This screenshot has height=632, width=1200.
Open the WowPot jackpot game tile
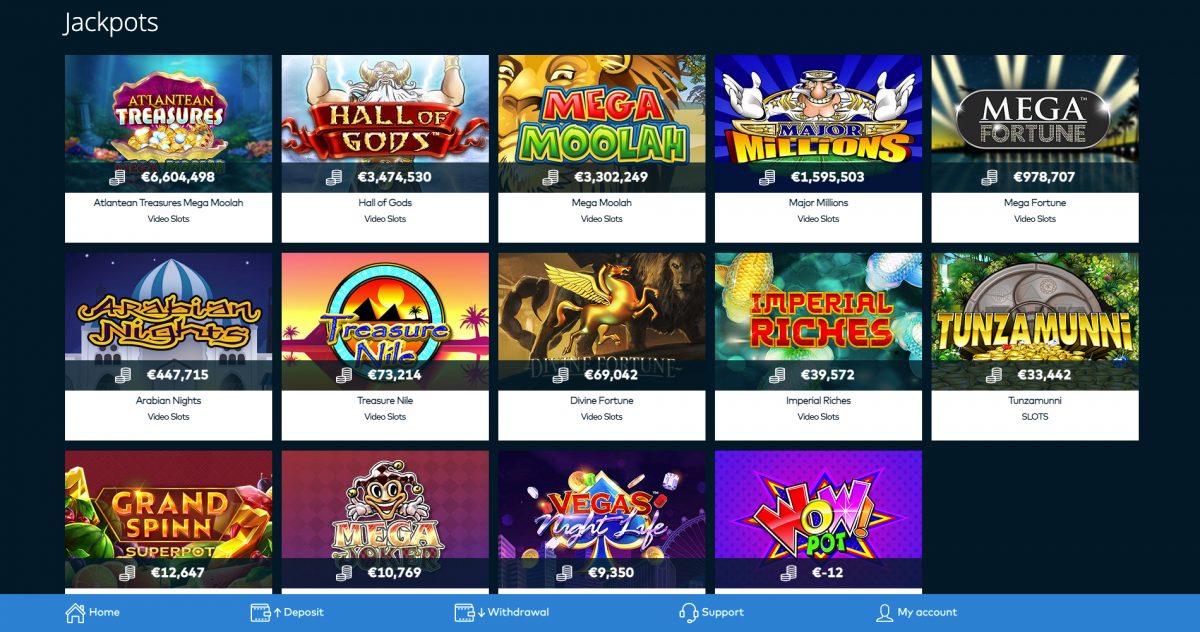[x=819, y=520]
